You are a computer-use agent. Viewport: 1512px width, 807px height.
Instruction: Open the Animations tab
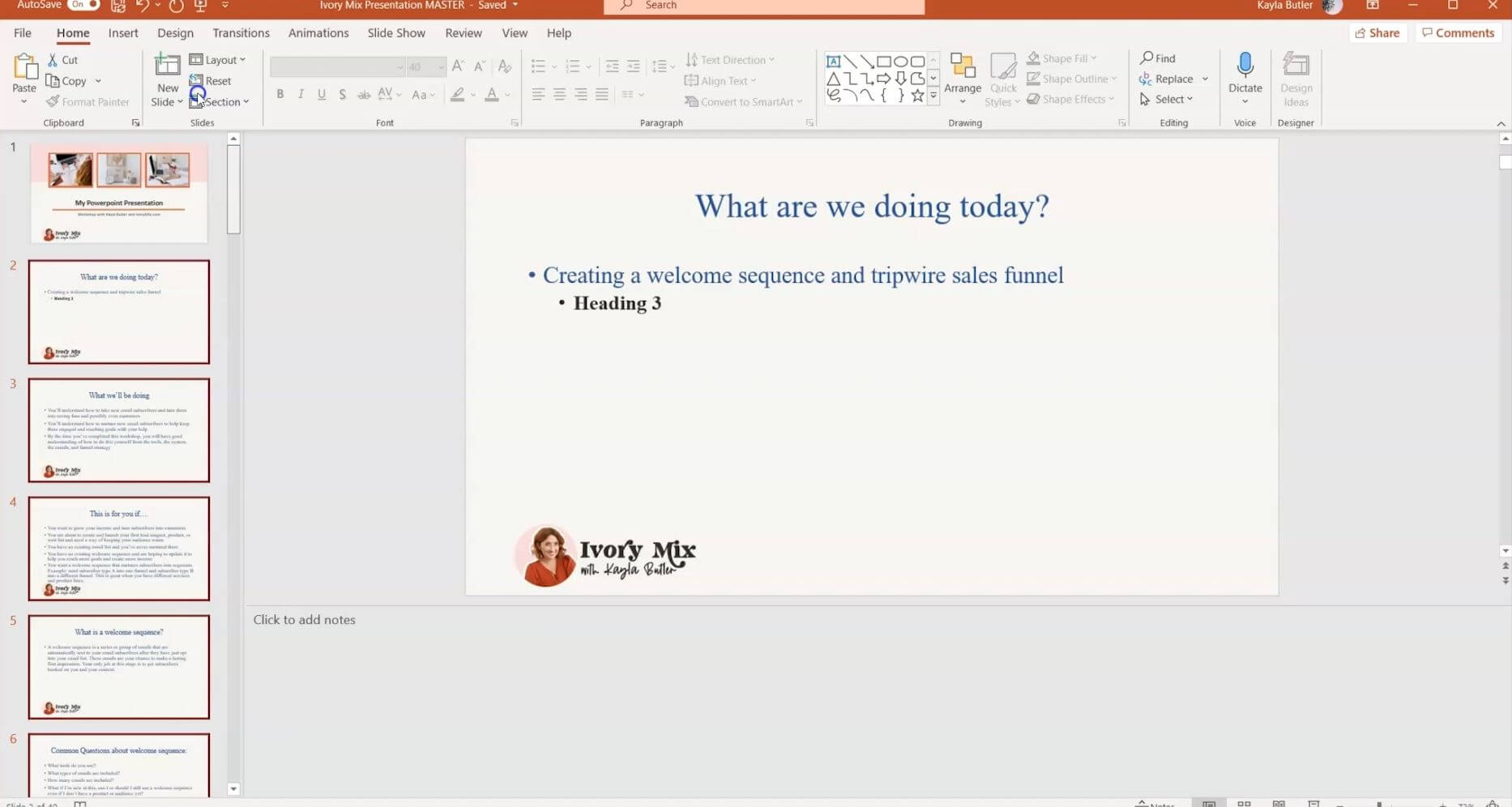(x=318, y=33)
